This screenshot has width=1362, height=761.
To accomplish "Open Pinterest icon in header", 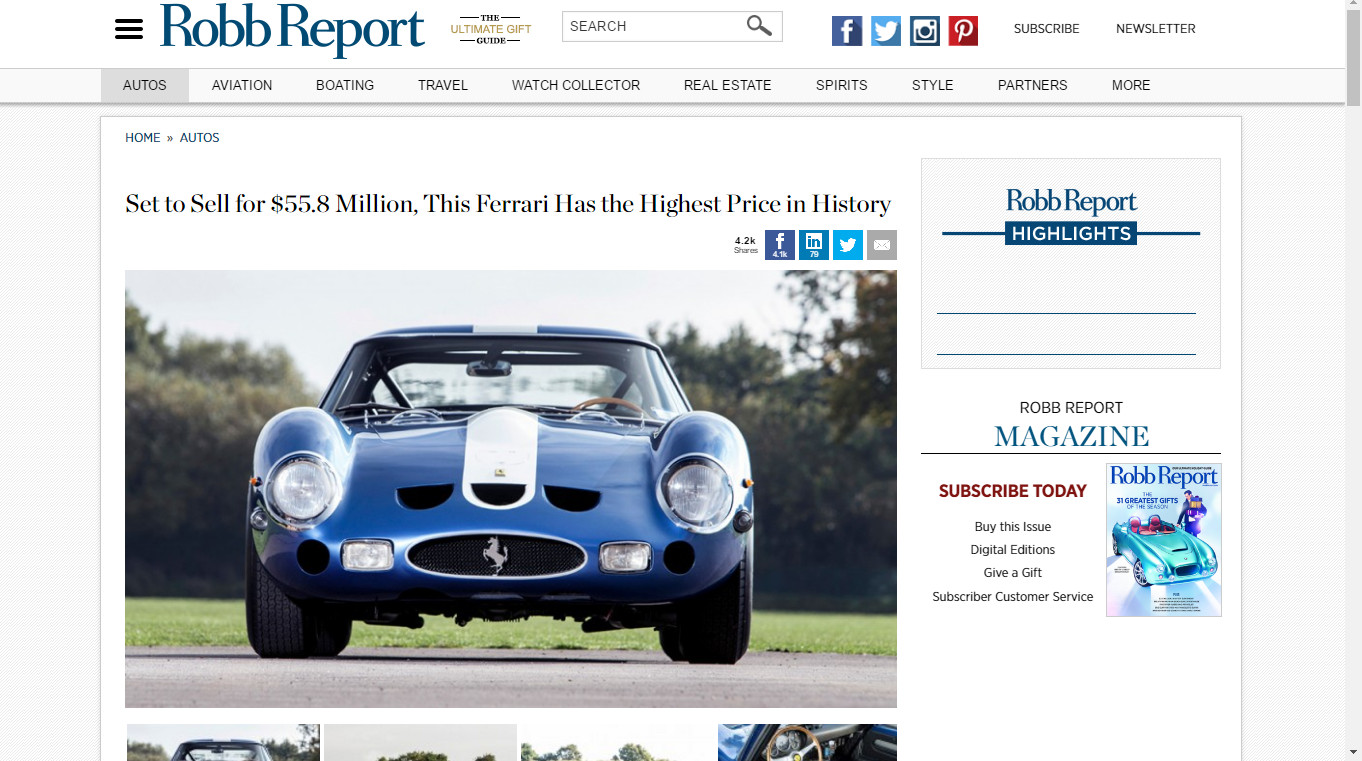I will [x=963, y=31].
